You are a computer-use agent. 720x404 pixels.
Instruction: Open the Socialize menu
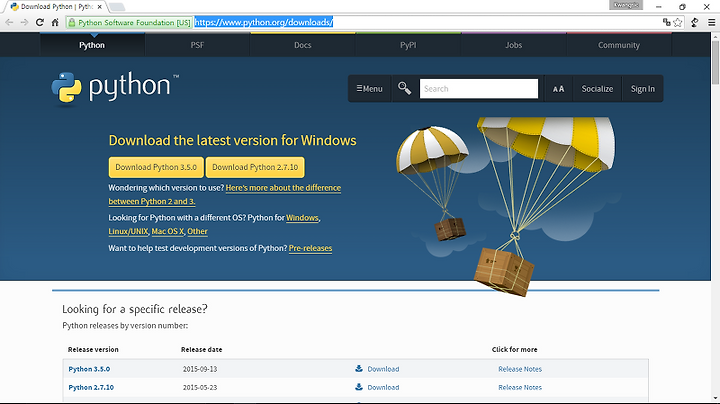[x=597, y=89]
